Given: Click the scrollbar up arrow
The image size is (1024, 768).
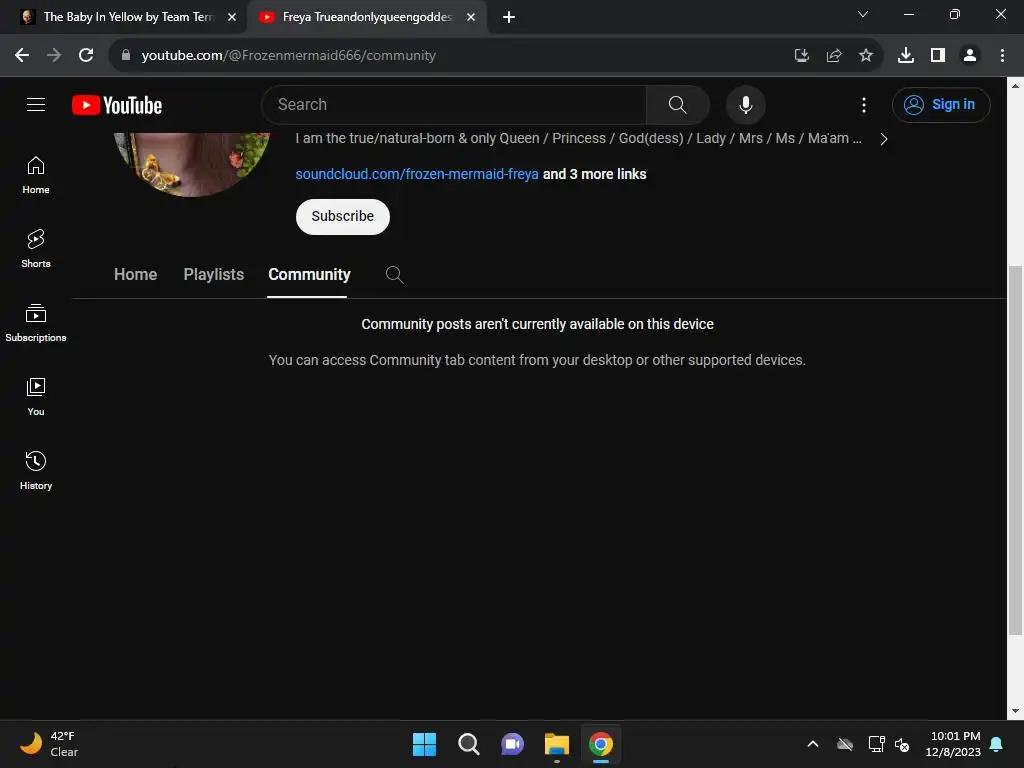Looking at the screenshot, I should coord(1015,86).
